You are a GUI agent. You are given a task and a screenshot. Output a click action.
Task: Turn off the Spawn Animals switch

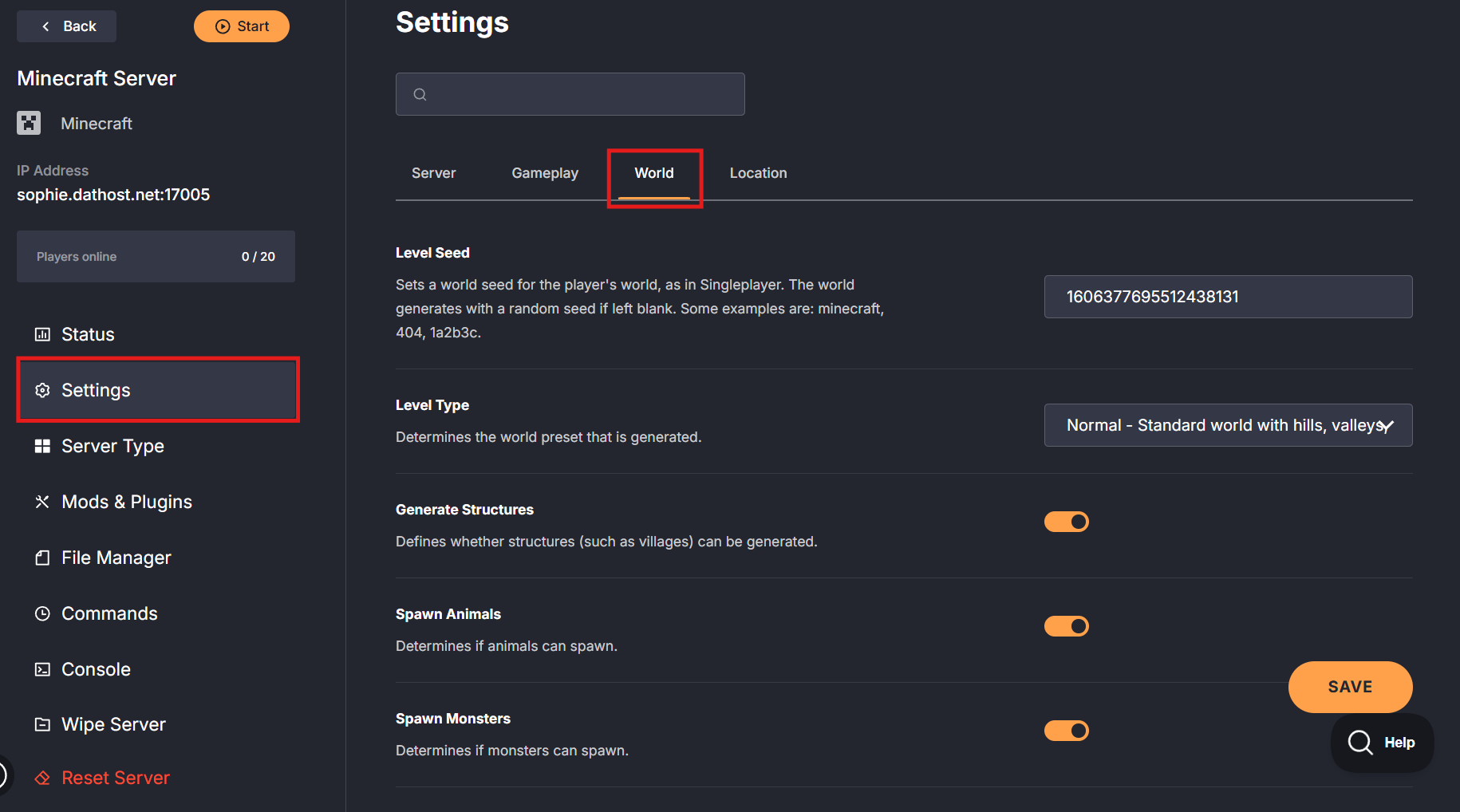(1066, 626)
